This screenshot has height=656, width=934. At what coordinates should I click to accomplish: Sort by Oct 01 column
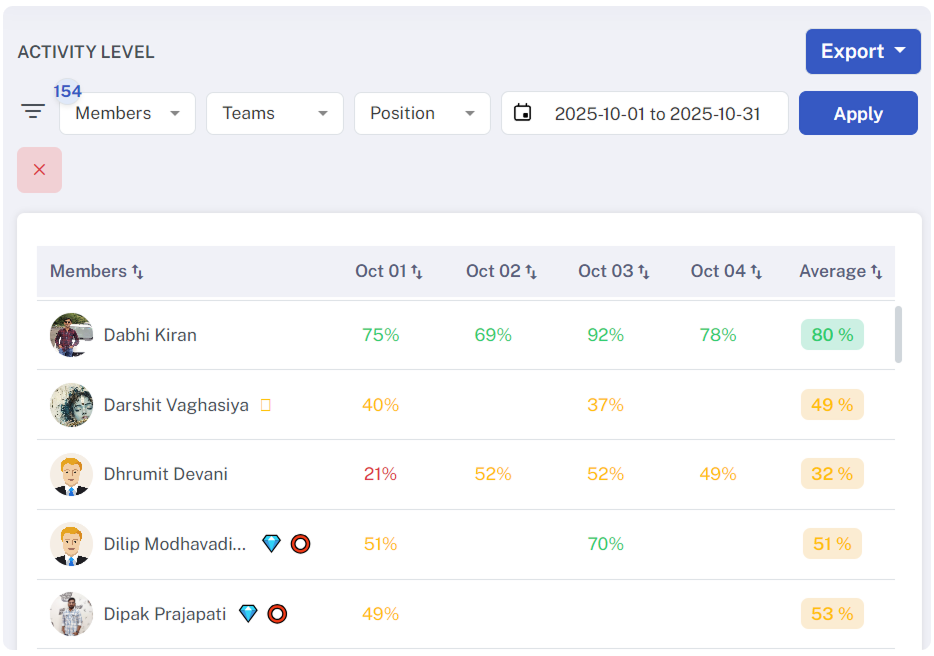(x=417, y=272)
